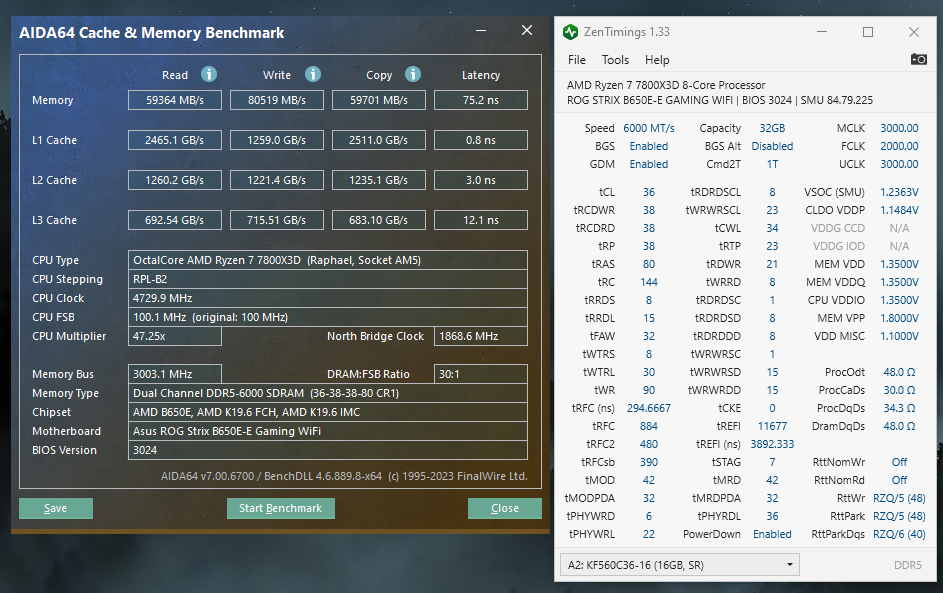Select the Memory Copy value 59701 MB/s

tap(379, 100)
